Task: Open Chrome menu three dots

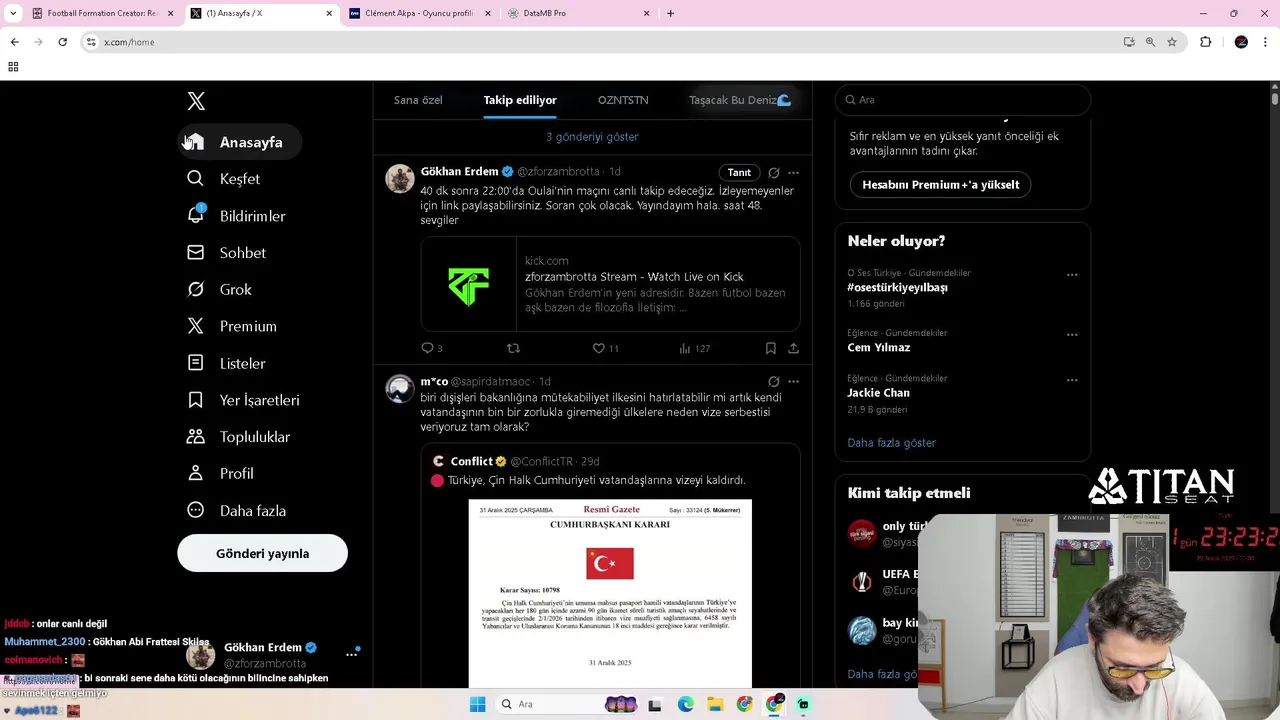Action: coord(1265,42)
